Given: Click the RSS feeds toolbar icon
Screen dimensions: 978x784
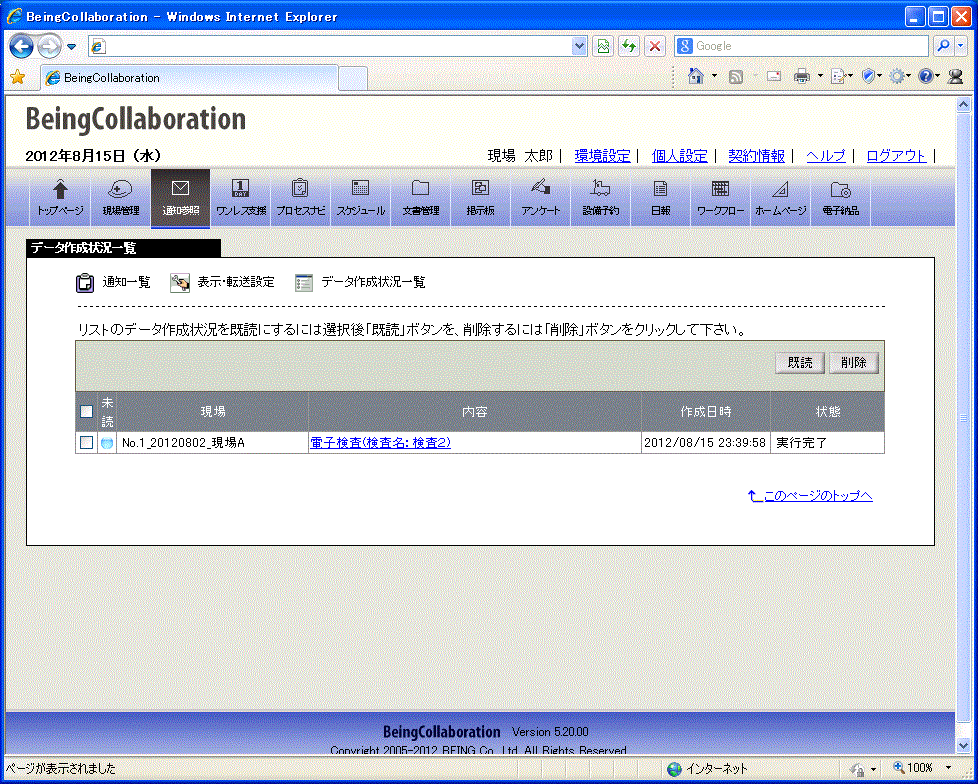Looking at the screenshot, I should [x=736, y=77].
